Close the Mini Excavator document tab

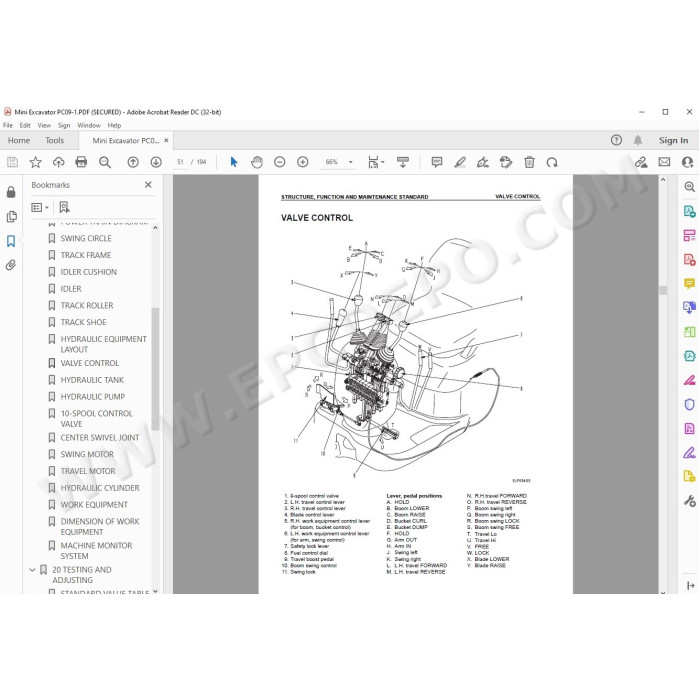pyautogui.click(x=166, y=140)
